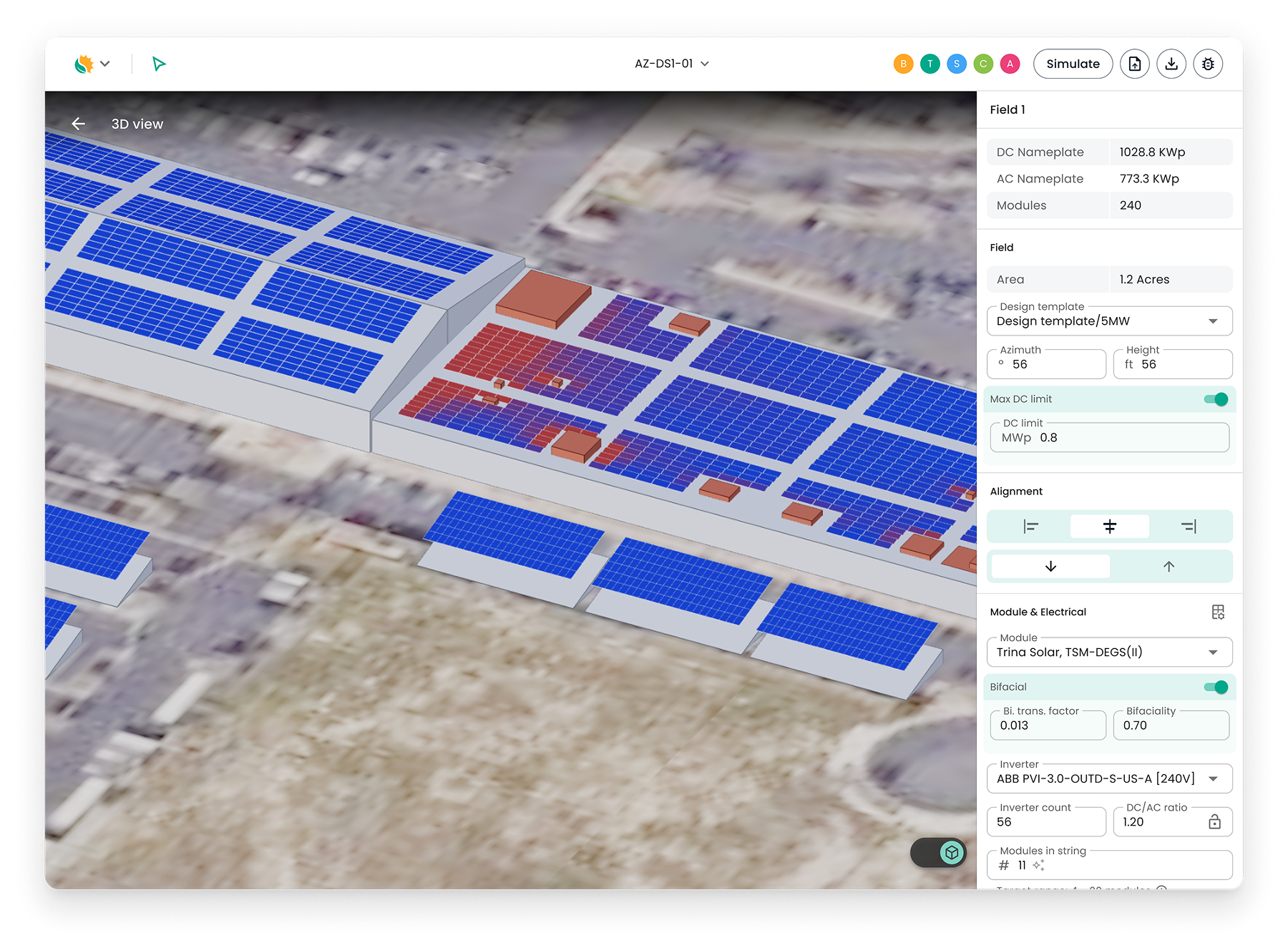
Task: Turn off the Bifacial switch
Action: (x=1216, y=687)
